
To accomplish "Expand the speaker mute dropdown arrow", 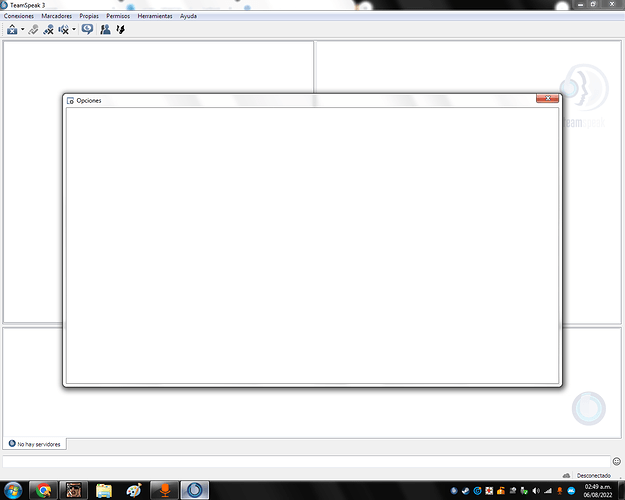I will click(x=73, y=30).
